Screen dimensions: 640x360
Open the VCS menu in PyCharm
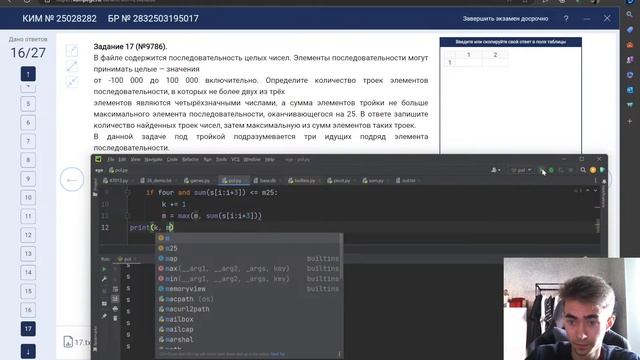point(236,160)
